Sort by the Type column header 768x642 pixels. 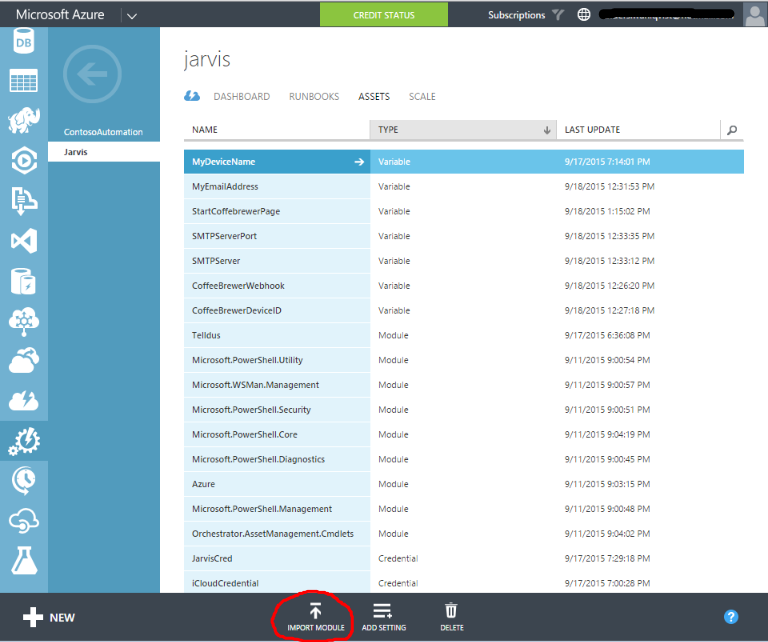[463, 130]
